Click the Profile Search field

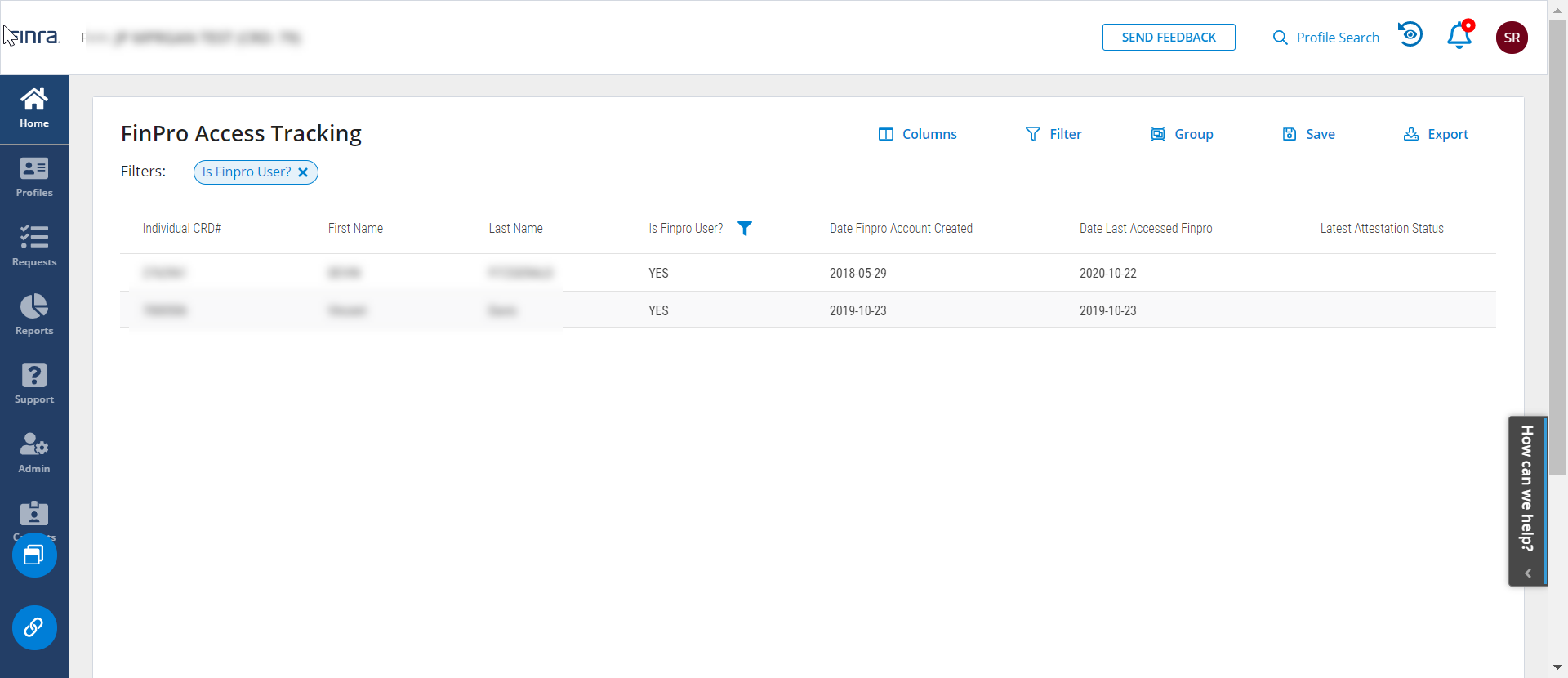pos(1326,38)
